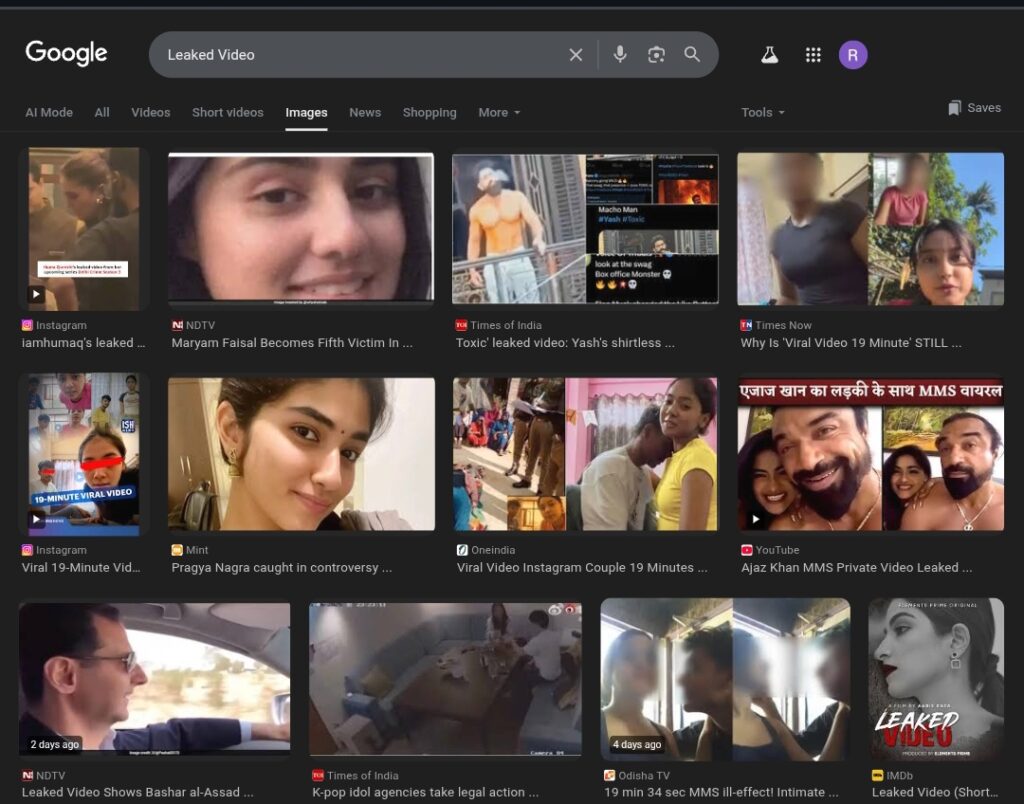Go to Google home via the logo
Screen dimensions: 1024x804
pyautogui.click(x=66, y=54)
